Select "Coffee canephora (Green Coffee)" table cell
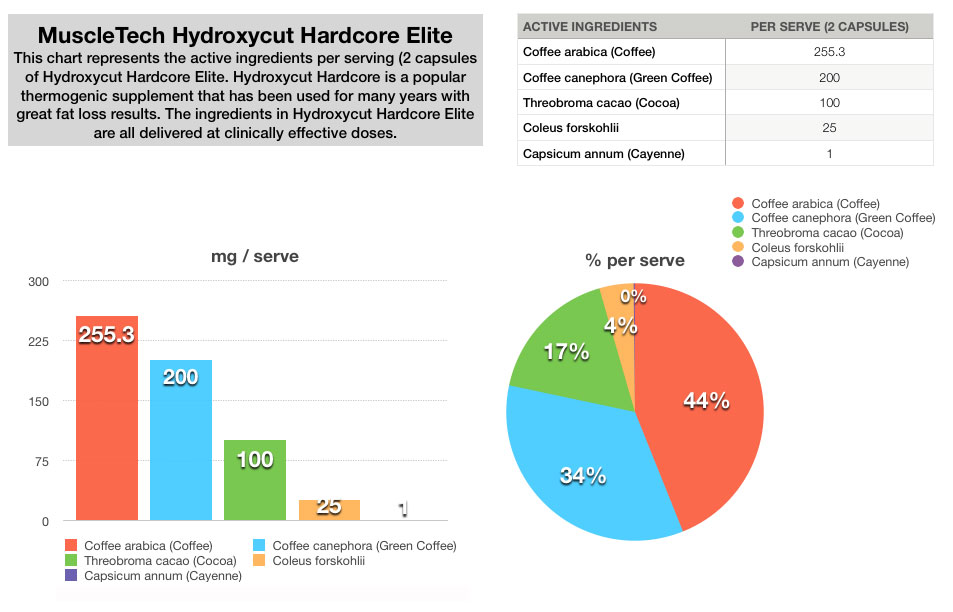The image size is (953, 612). pyautogui.click(x=621, y=77)
